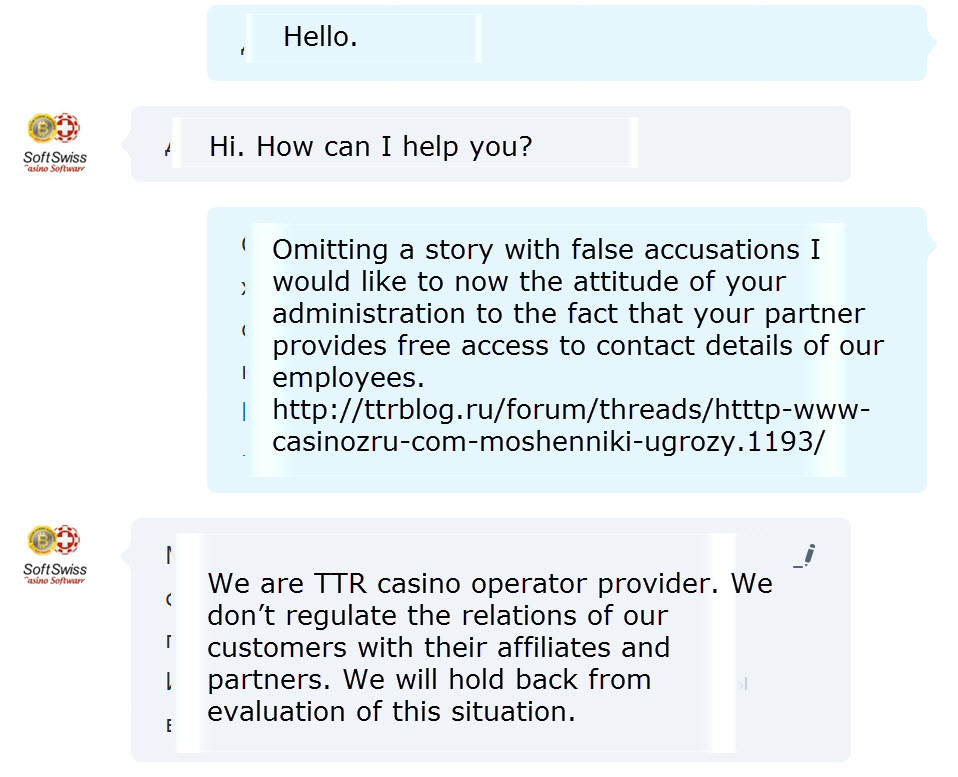958x777 pixels.
Task: Click SoftSwiss avatar beside the TTR reply
Action: click(55, 554)
